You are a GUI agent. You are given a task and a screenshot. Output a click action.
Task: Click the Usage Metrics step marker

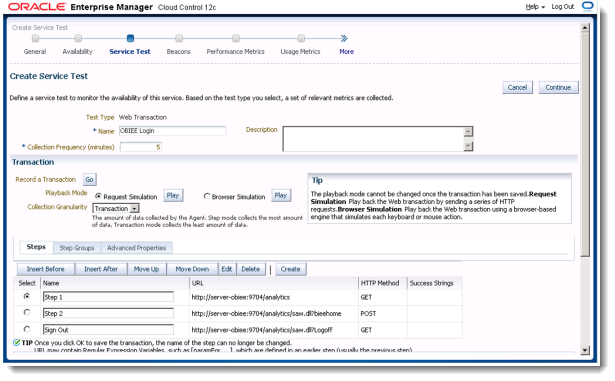pos(301,38)
